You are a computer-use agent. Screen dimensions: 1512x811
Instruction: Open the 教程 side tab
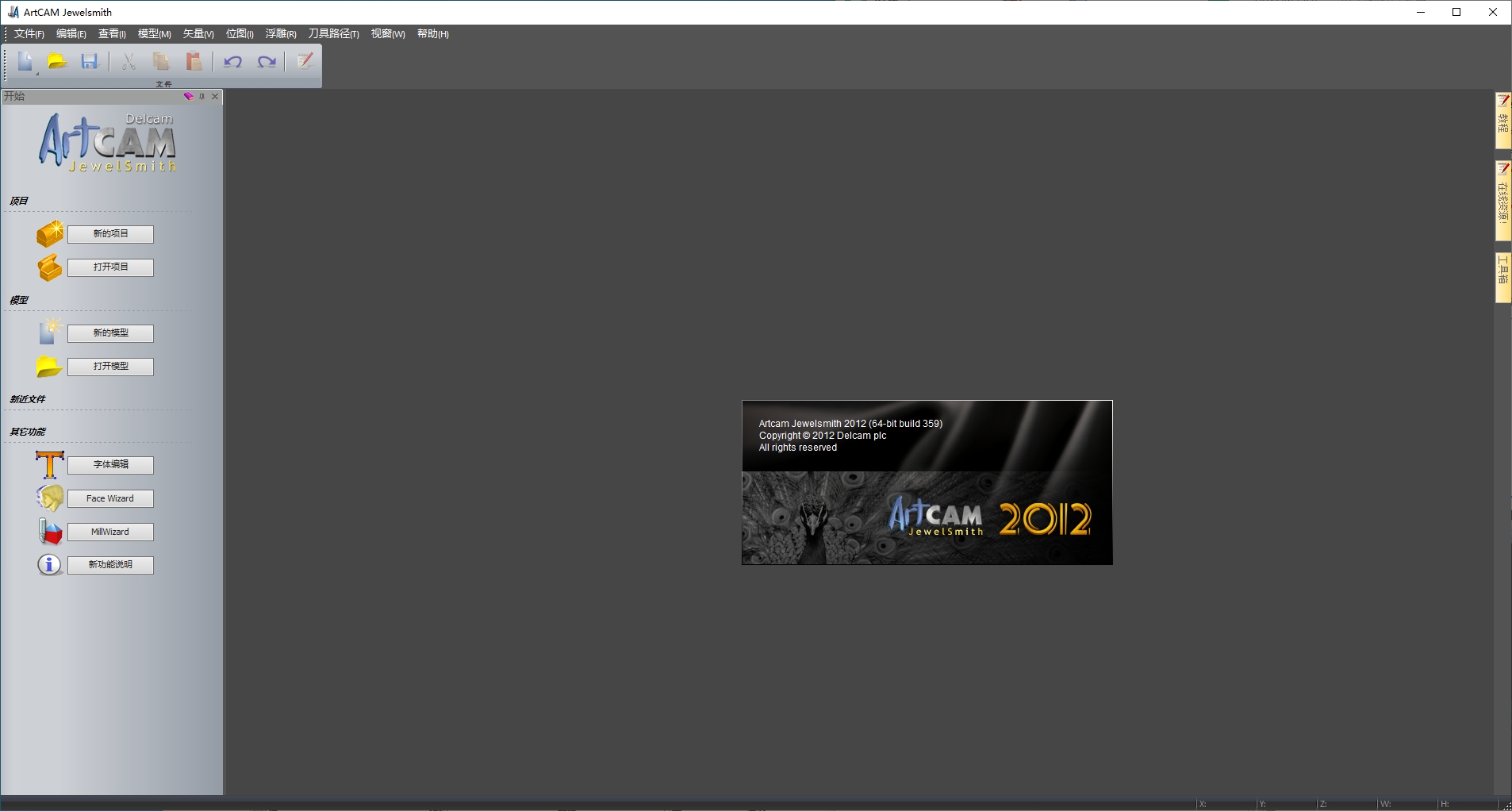[x=1503, y=121]
